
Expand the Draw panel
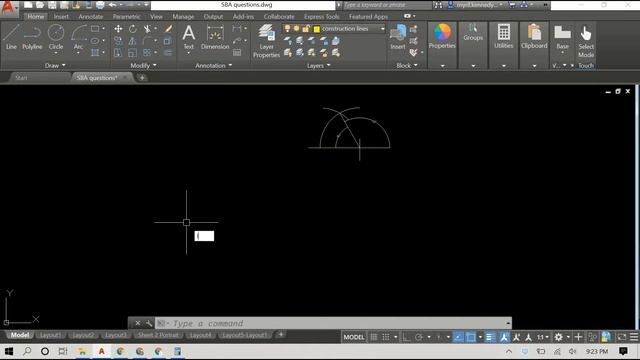pos(55,65)
